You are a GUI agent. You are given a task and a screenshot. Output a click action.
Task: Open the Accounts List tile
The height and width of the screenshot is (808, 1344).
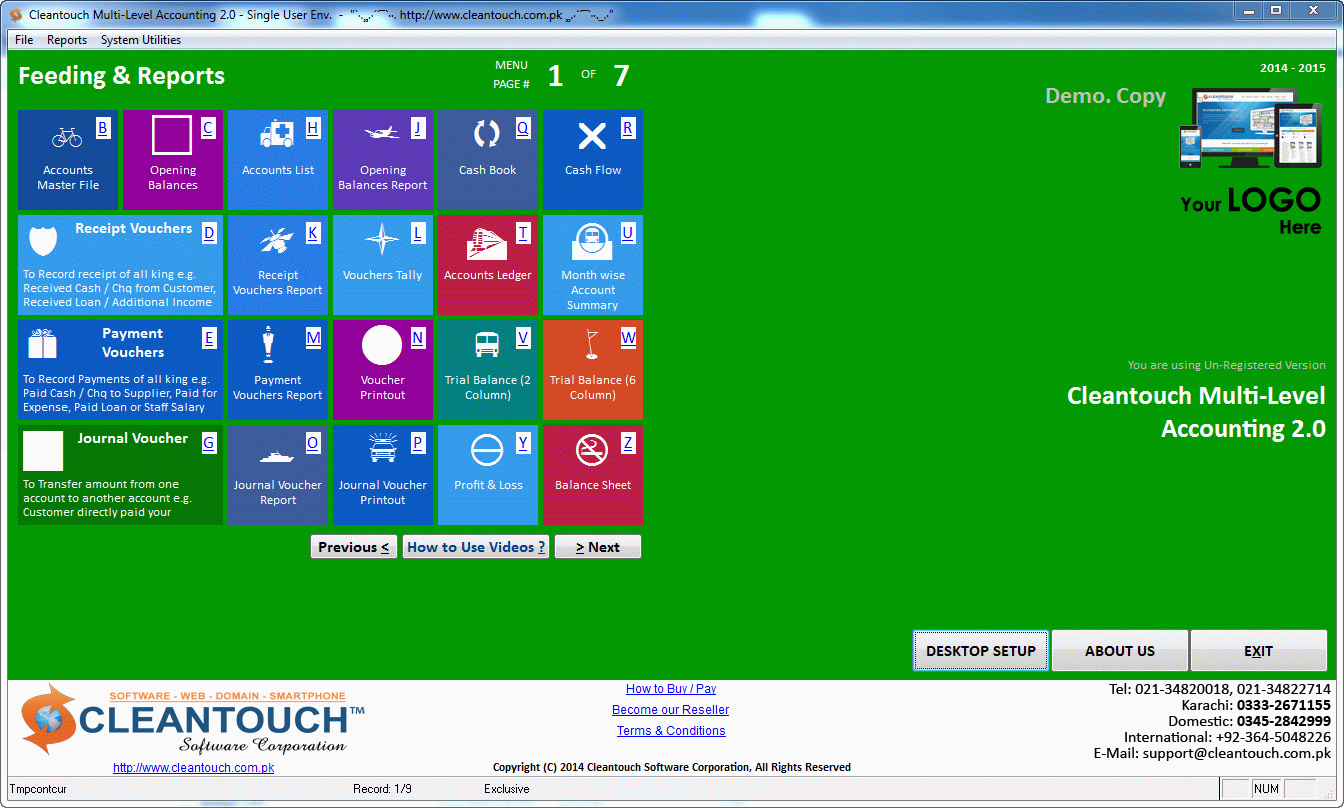click(278, 160)
